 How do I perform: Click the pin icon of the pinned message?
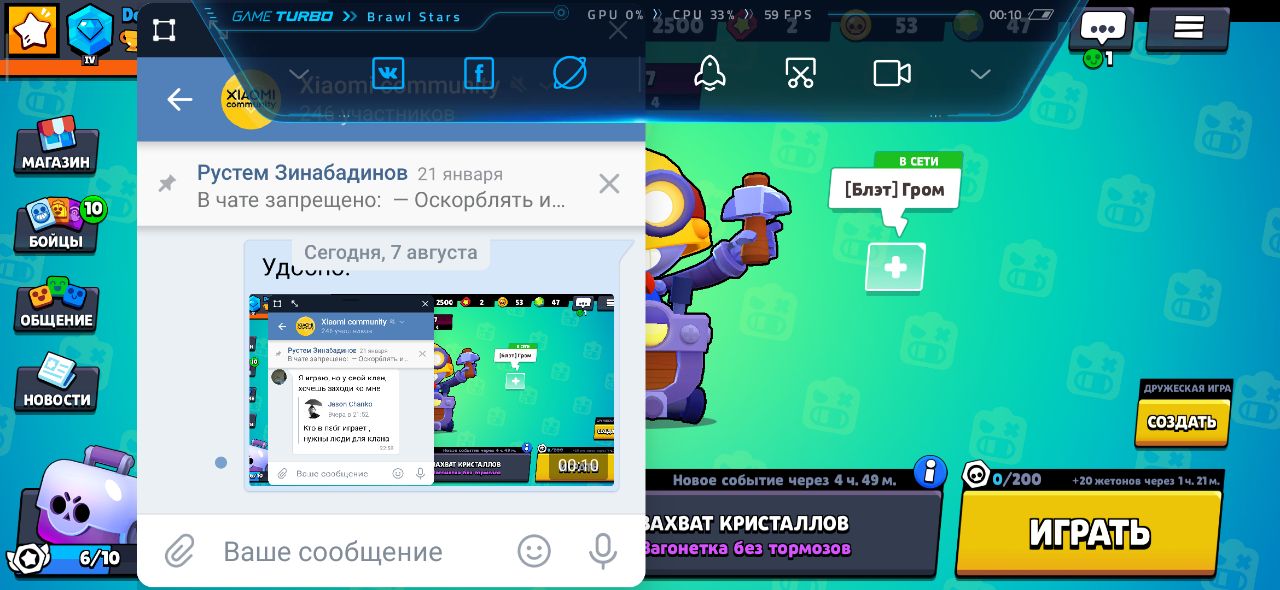pos(167,184)
